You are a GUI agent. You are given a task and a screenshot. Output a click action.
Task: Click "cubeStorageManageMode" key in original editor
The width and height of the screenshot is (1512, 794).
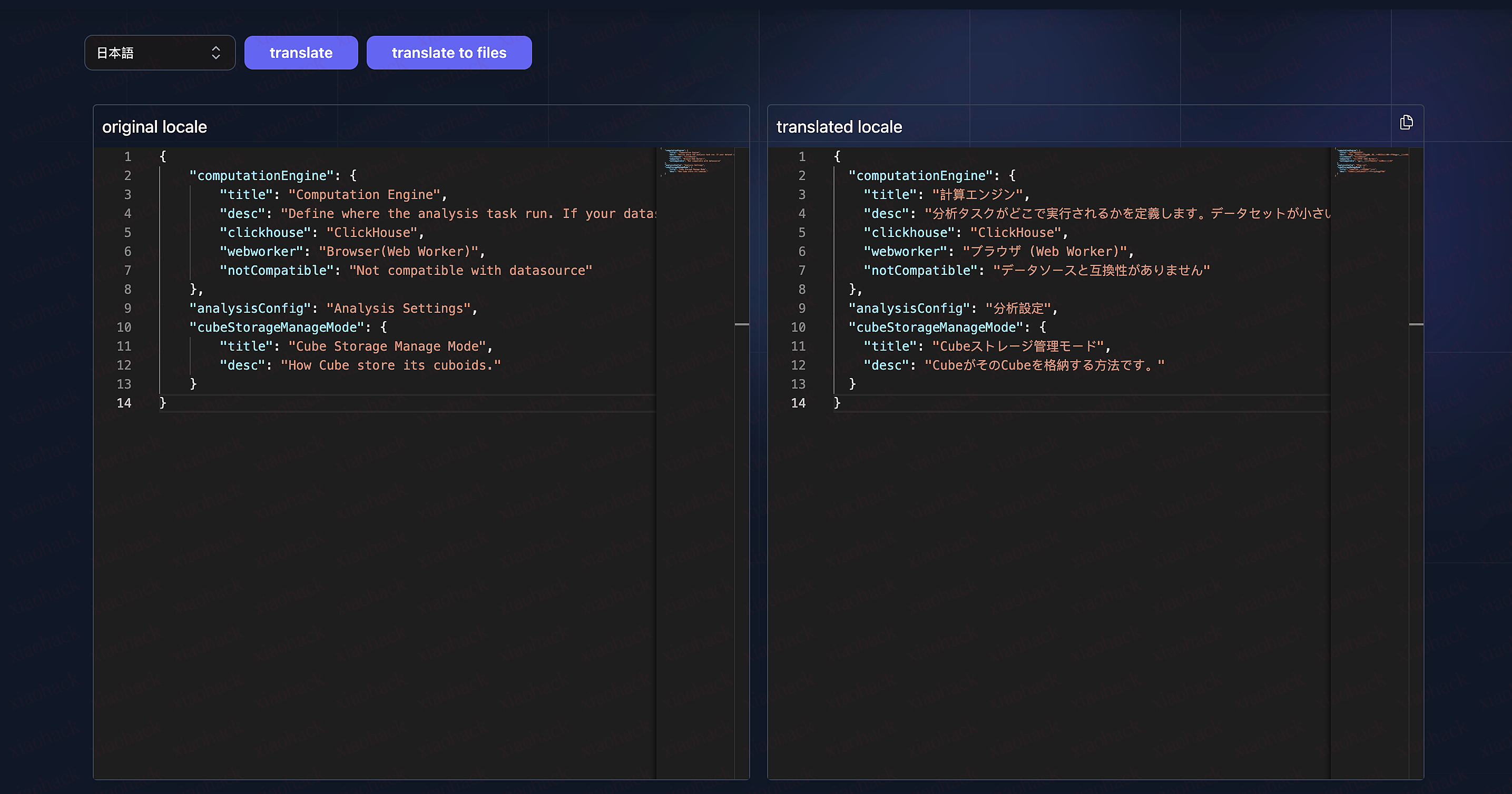click(x=277, y=327)
